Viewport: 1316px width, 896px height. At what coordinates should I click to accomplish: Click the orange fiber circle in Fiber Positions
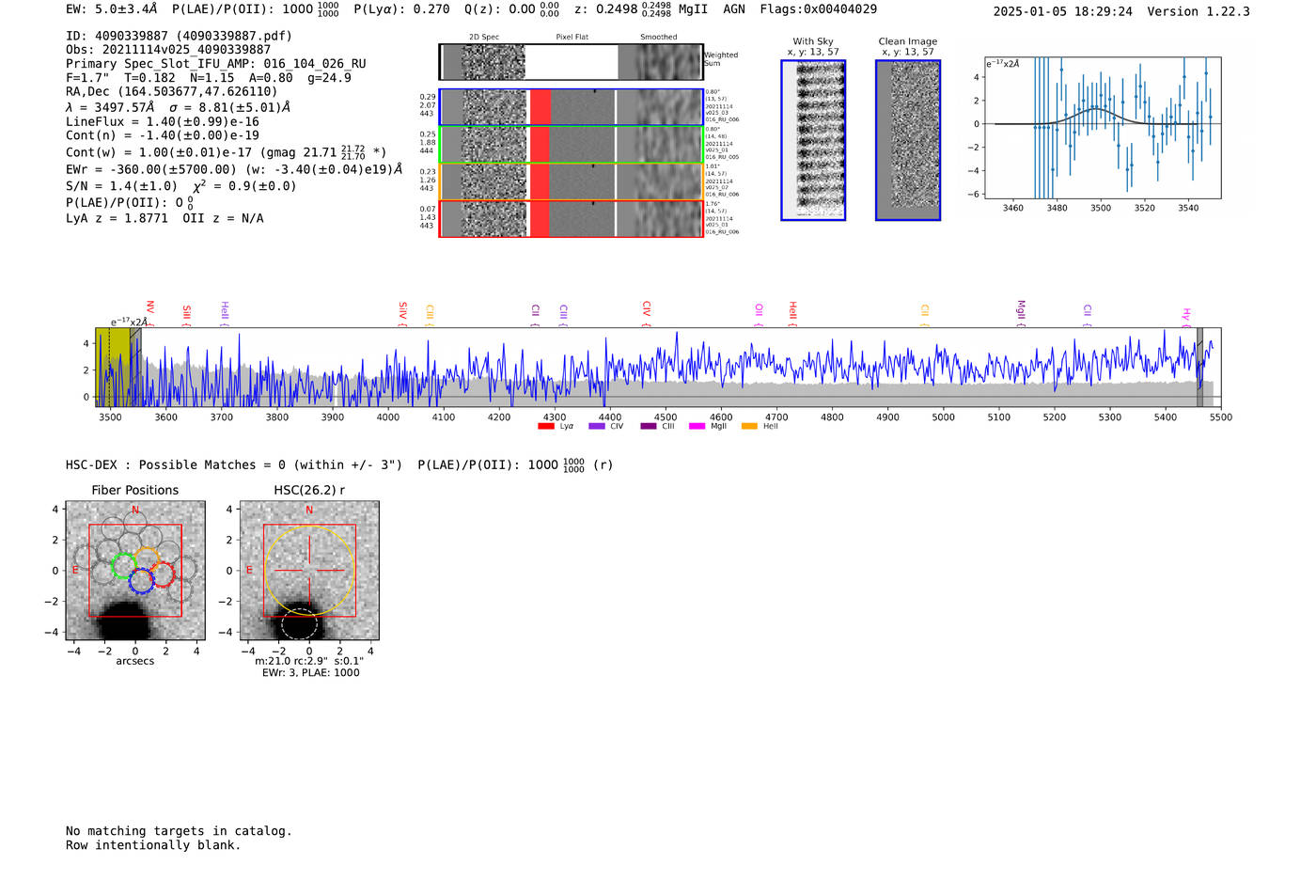coord(148,559)
